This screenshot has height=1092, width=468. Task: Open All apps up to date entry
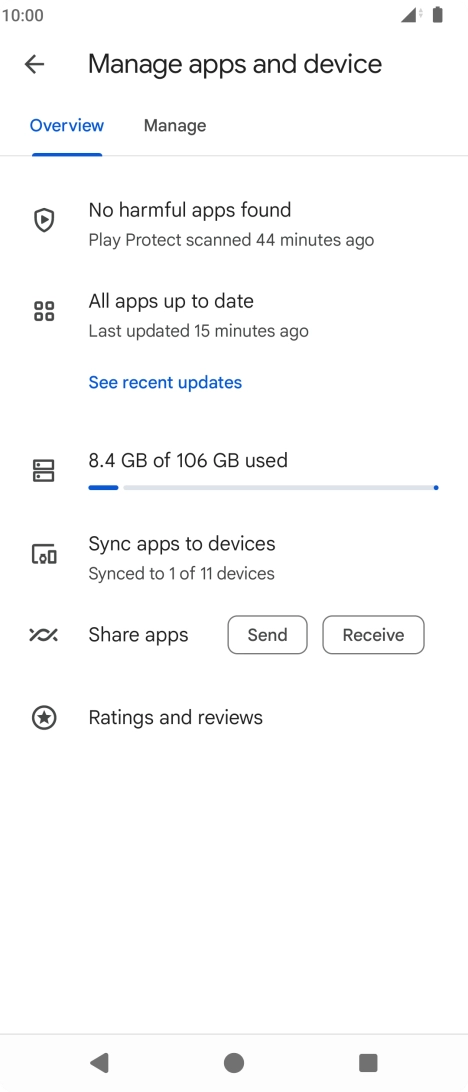[234, 315]
